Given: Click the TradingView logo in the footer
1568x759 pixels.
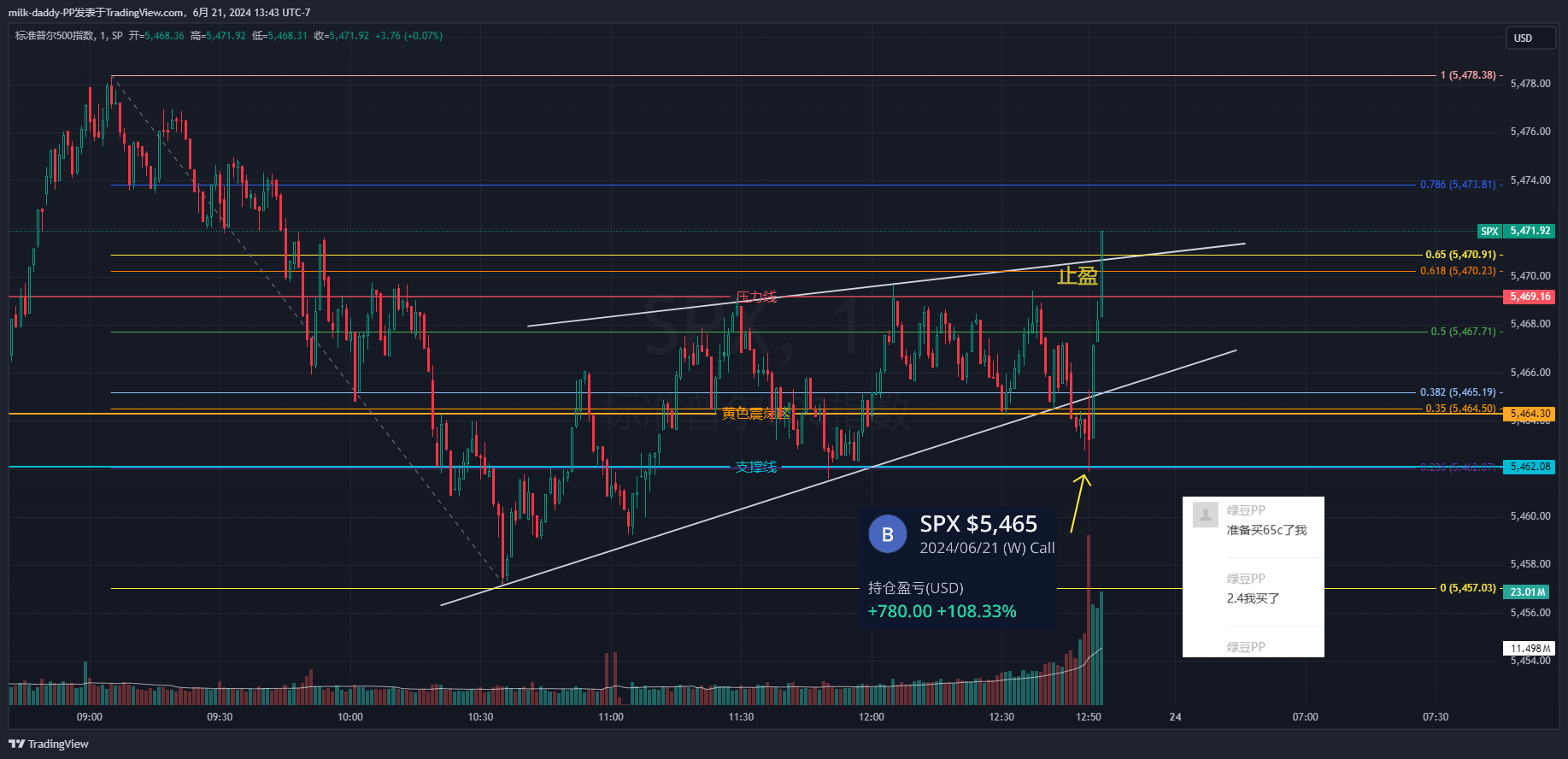Looking at the screenshot, I should point(49,744).
